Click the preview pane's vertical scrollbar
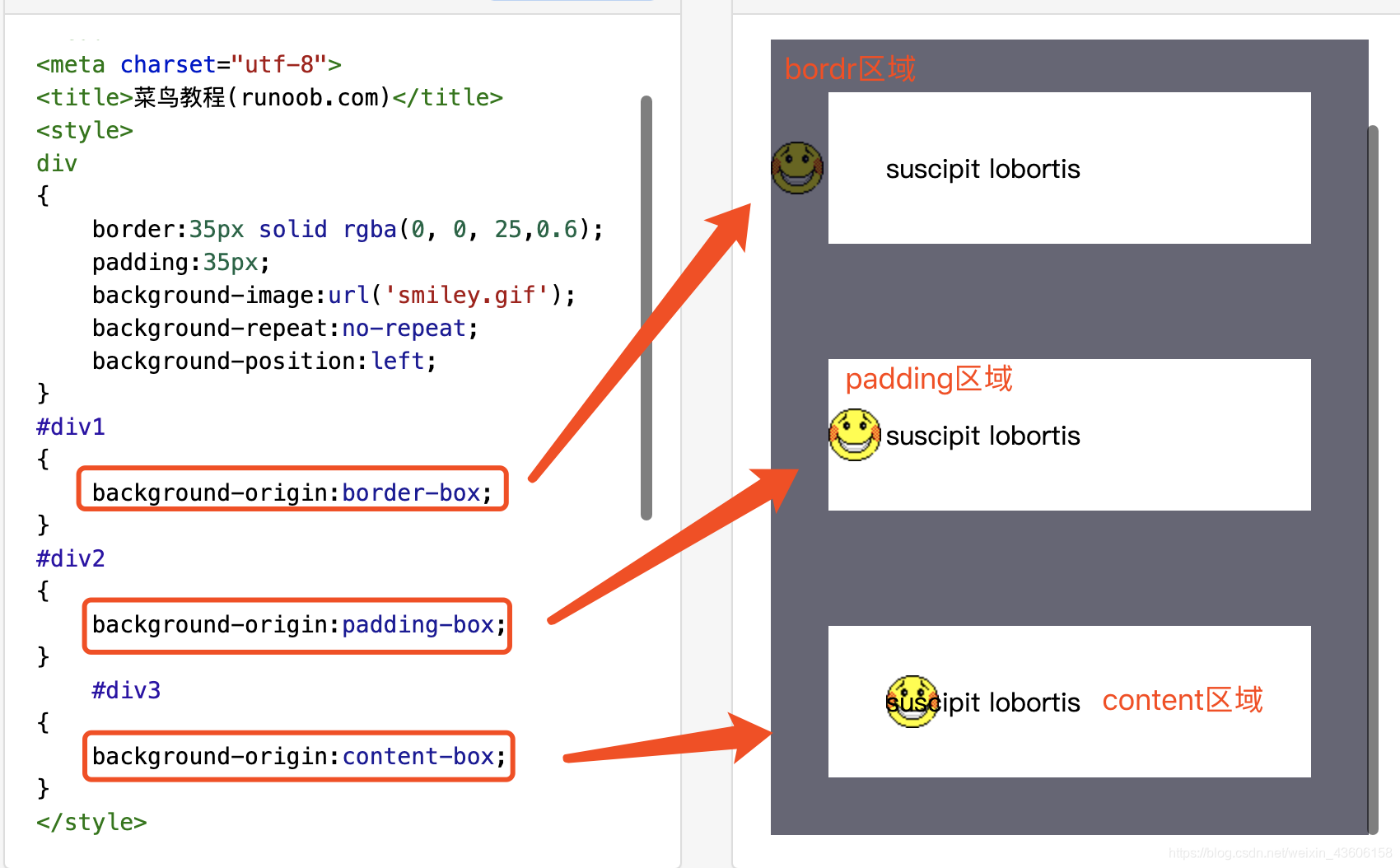Screen dimensions: 1400x868 point(1373,479)
